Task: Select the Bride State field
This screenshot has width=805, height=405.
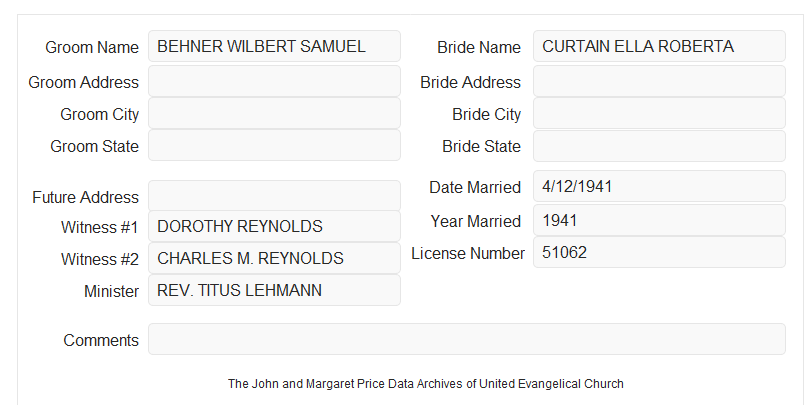Action: coord(659,146)
